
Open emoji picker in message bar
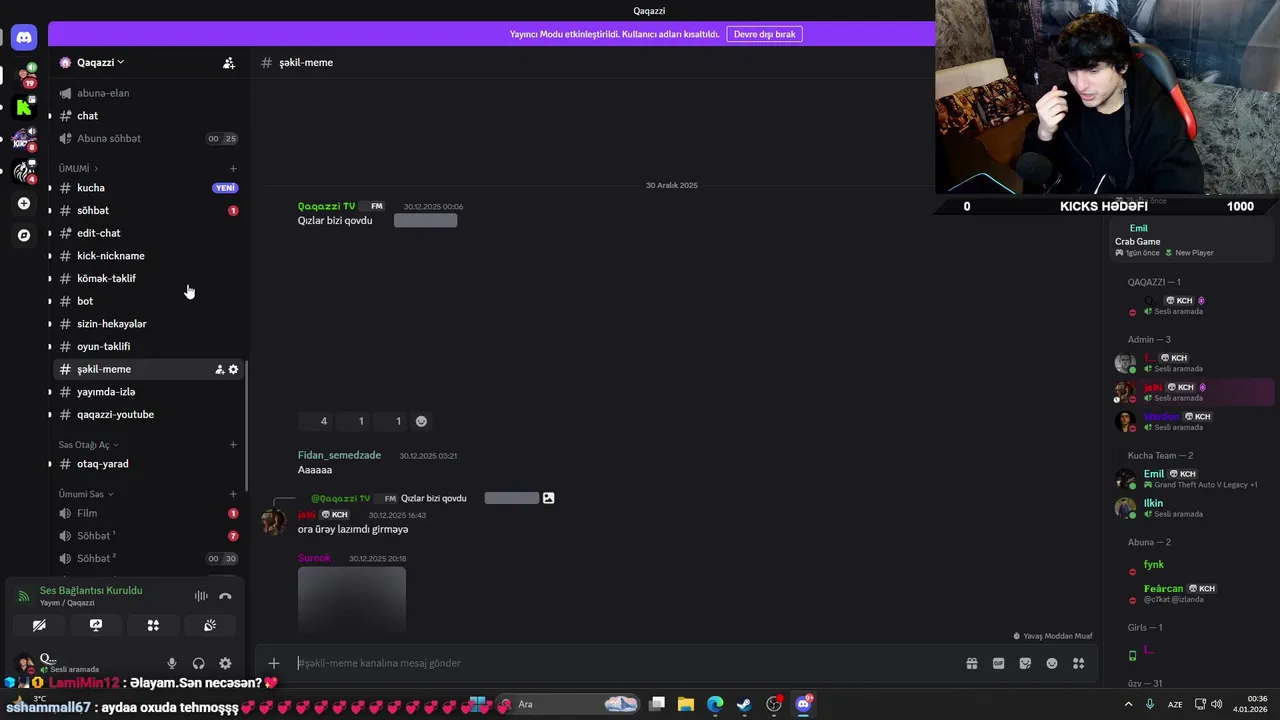pyautogui.click(x=1052, y=663)
